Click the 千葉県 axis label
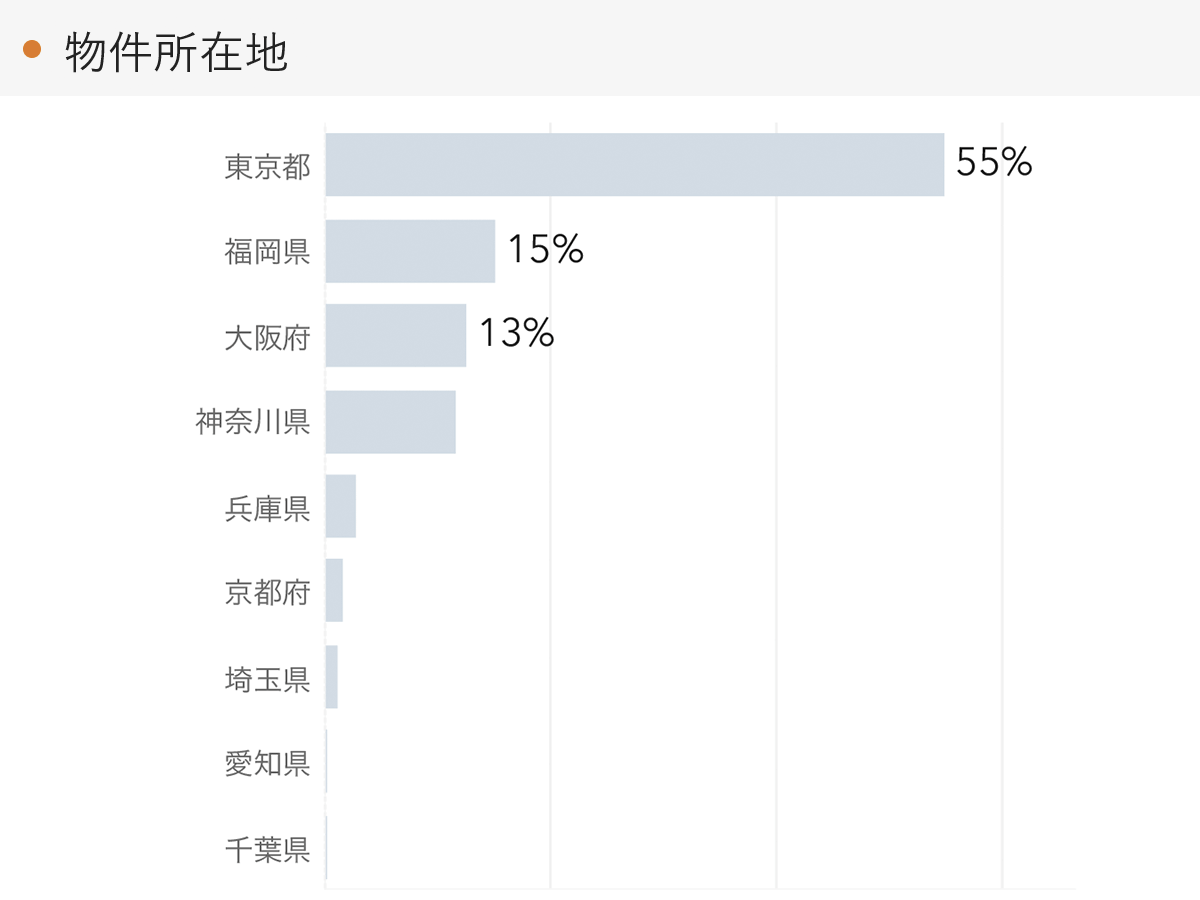The height and width of the screenshot is (900, 1200). [267, 850]
